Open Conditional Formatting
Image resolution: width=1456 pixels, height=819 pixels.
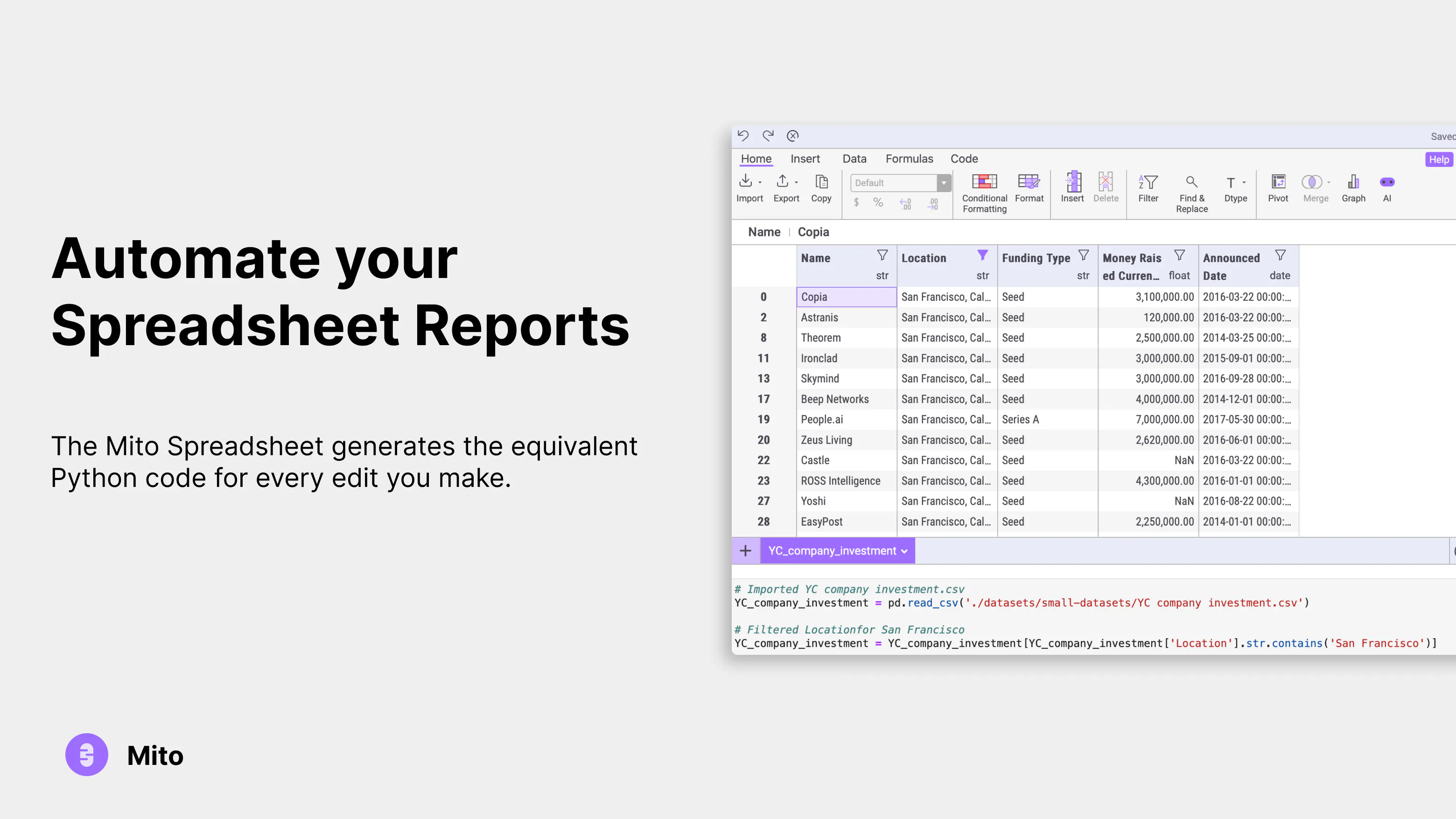click(x=984, y=193)
